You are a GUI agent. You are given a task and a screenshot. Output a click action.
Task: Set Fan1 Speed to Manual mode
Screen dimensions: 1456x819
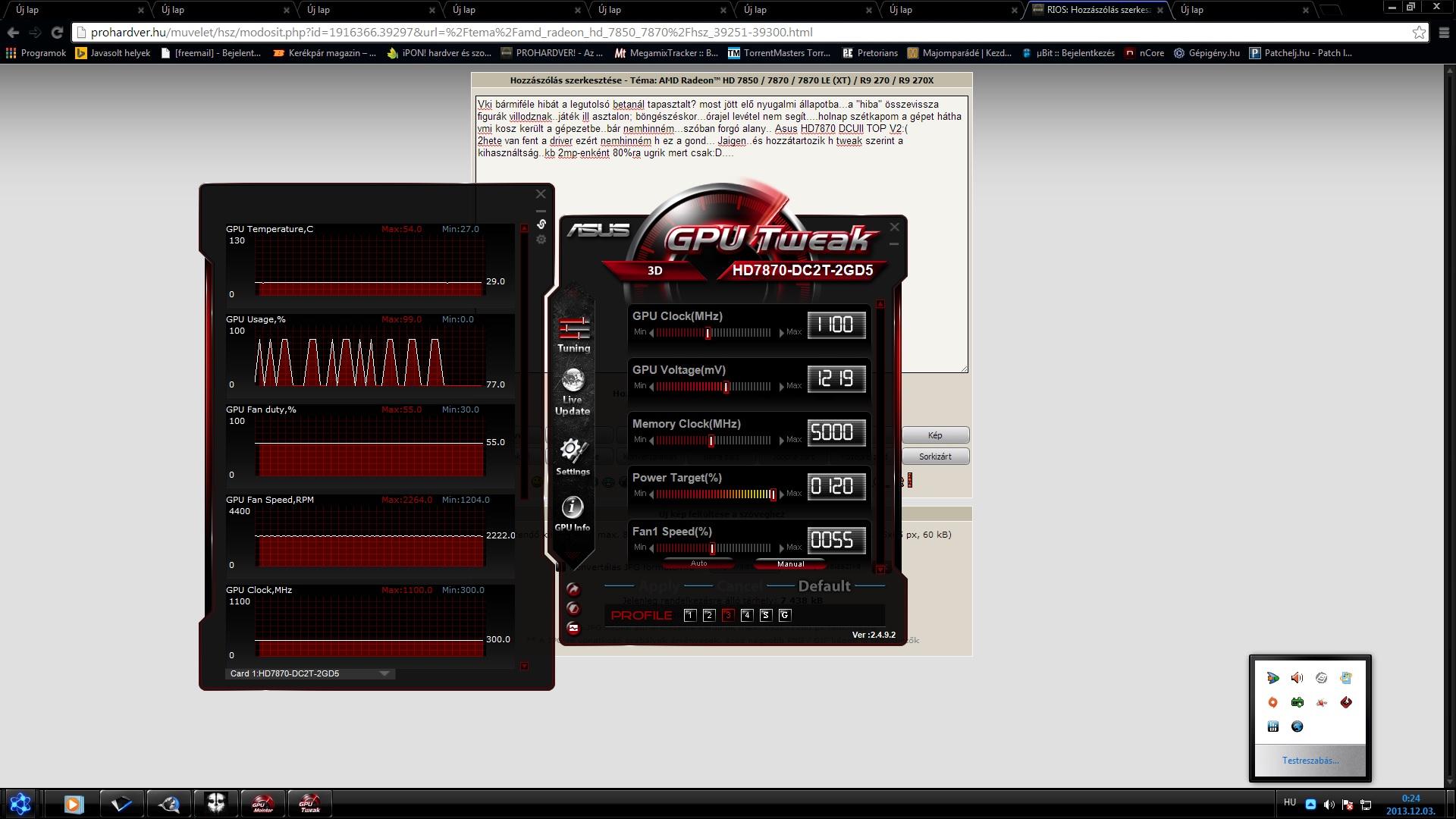(x=790, y=563)
